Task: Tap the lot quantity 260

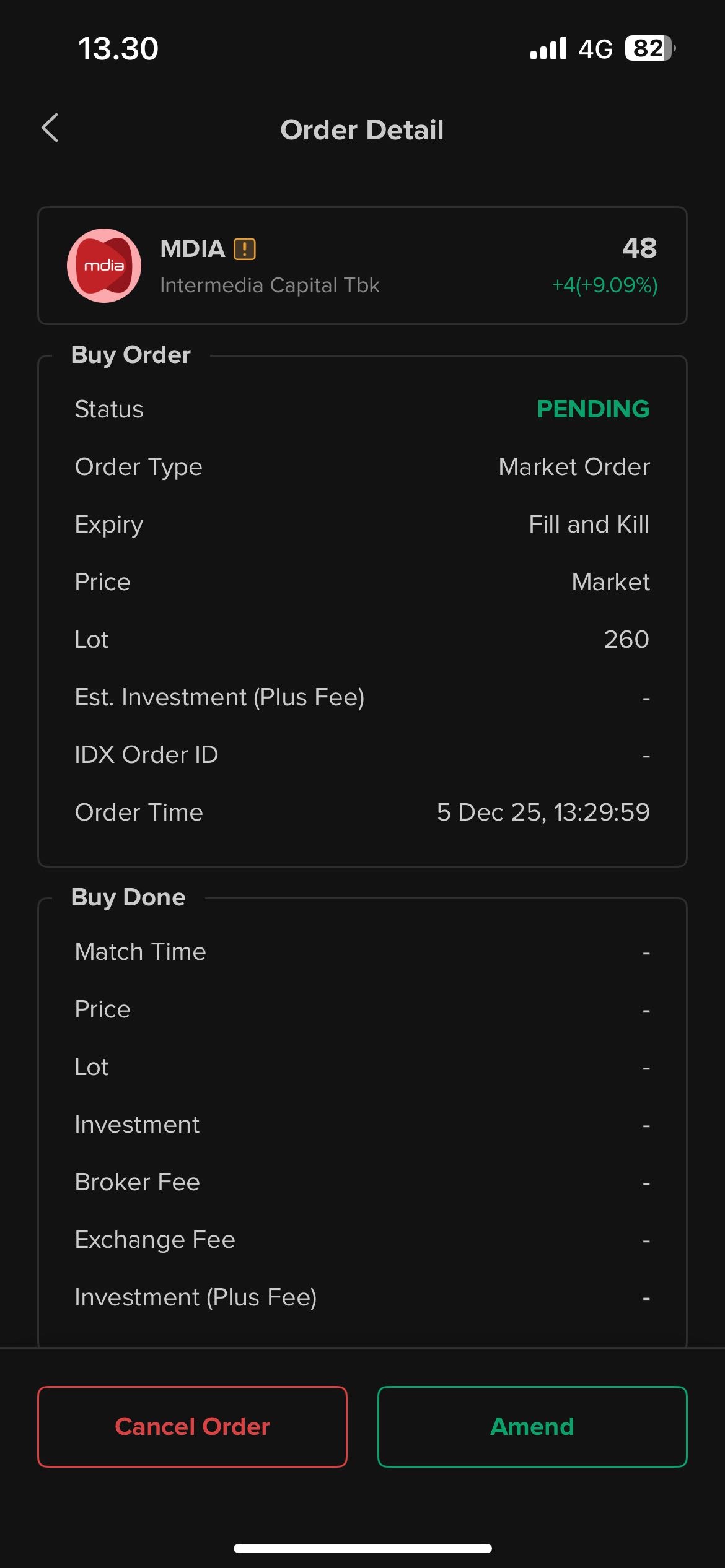Action: 626,640
